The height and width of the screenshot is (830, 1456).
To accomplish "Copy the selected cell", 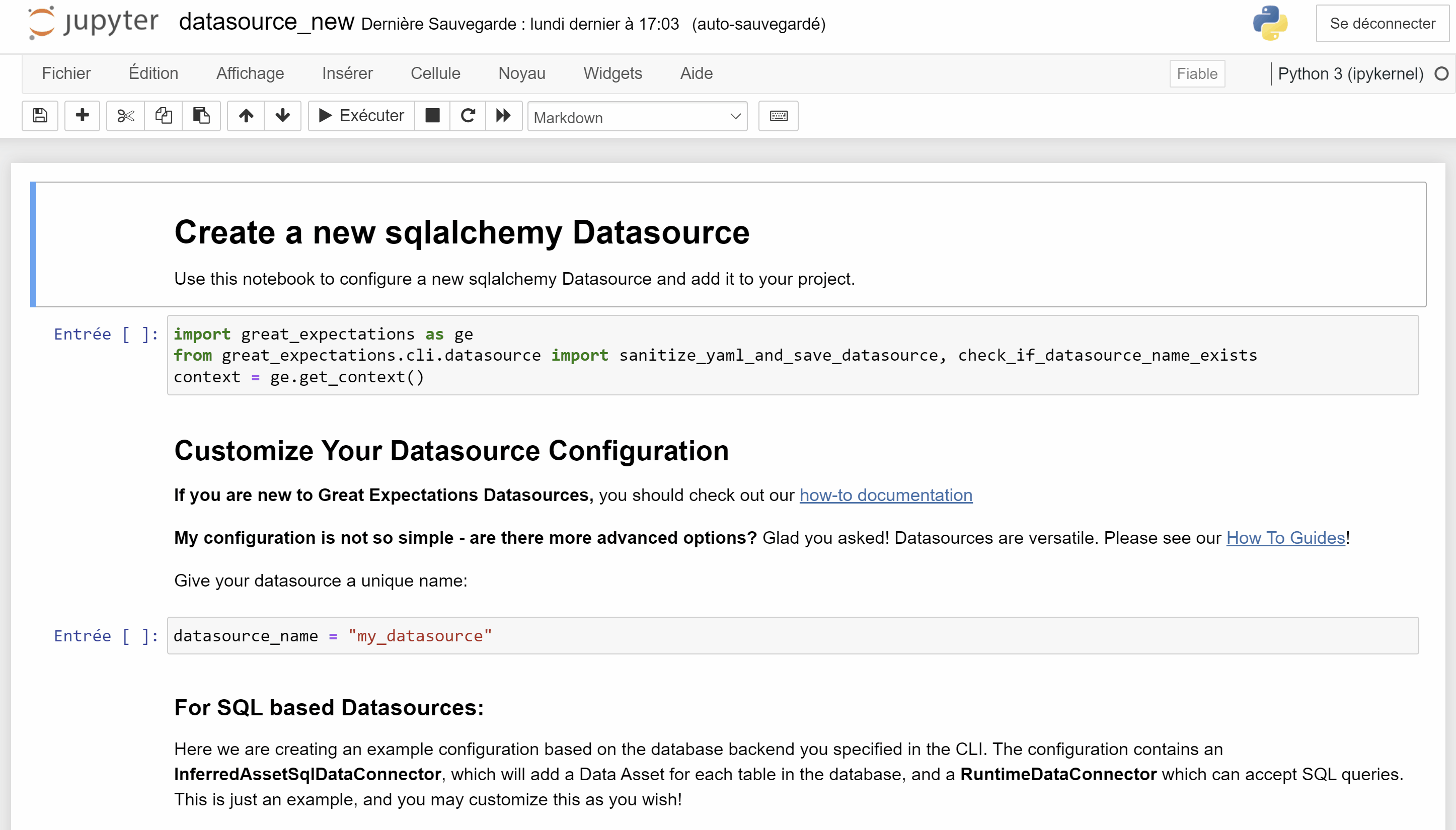I will (x=163, y=116).
